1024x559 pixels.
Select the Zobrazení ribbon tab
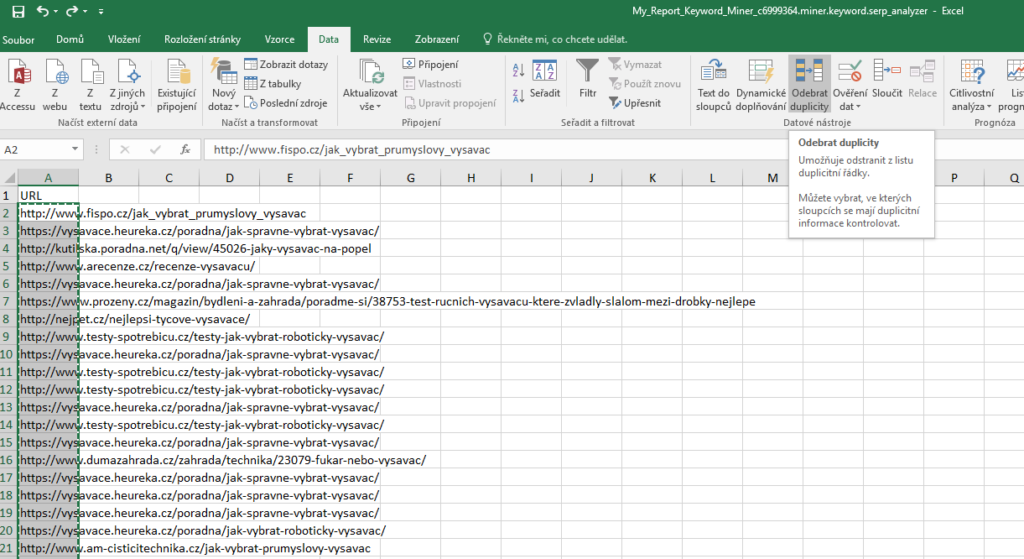(437, 39)
